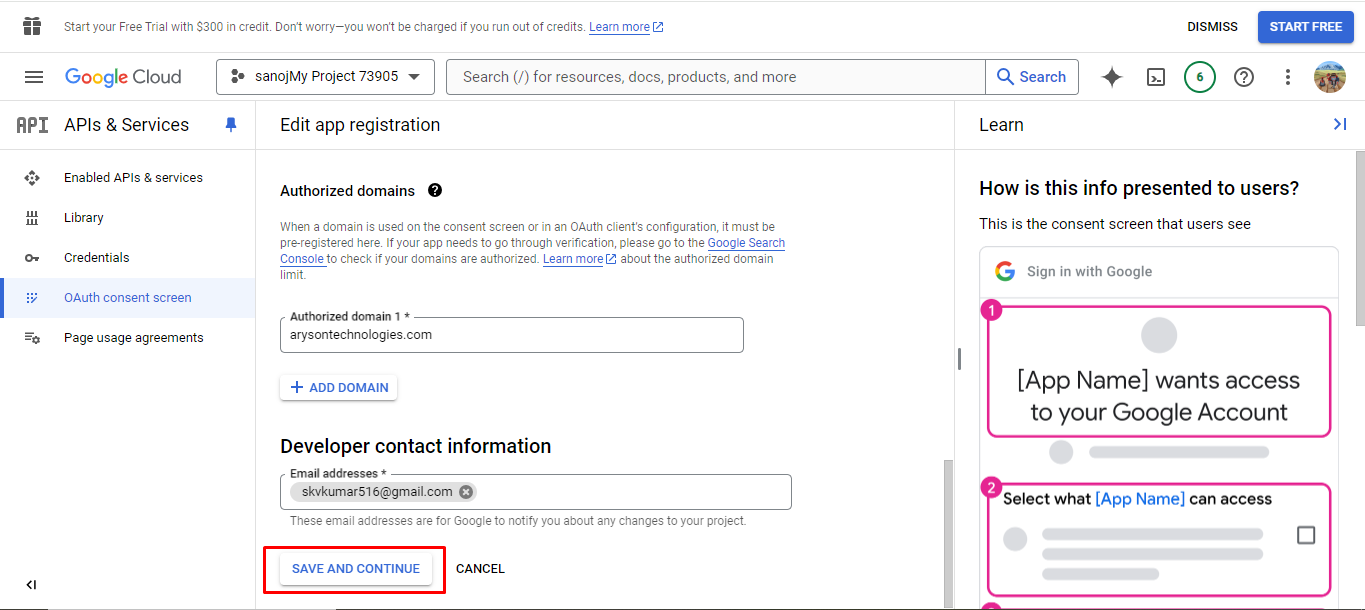Viewport: 1365px width, 610px height.
Task: Activate Cloud Shell terminal icon
Action: tap(1156, 77)
